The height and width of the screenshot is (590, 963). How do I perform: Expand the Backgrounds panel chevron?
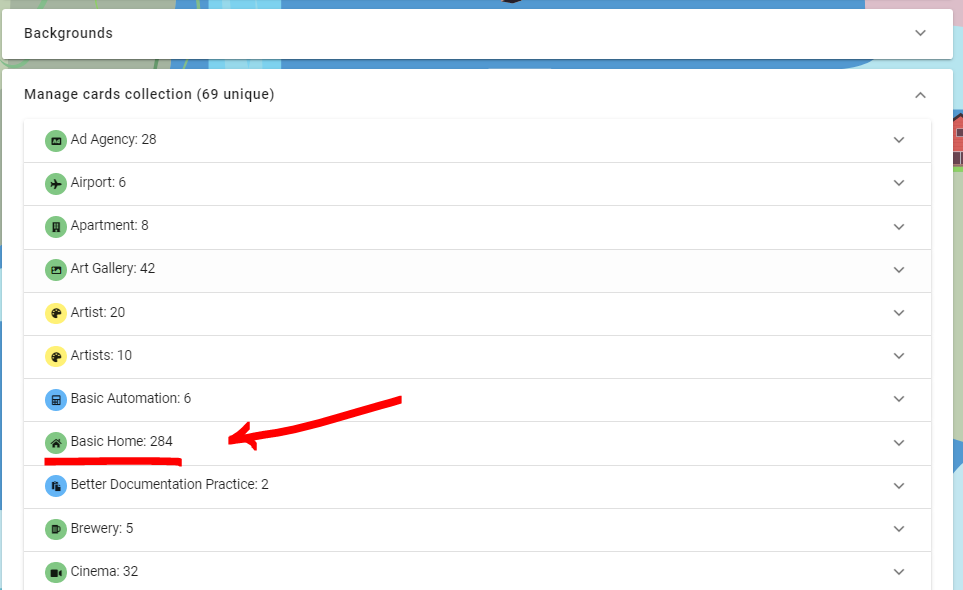[920, 33]
